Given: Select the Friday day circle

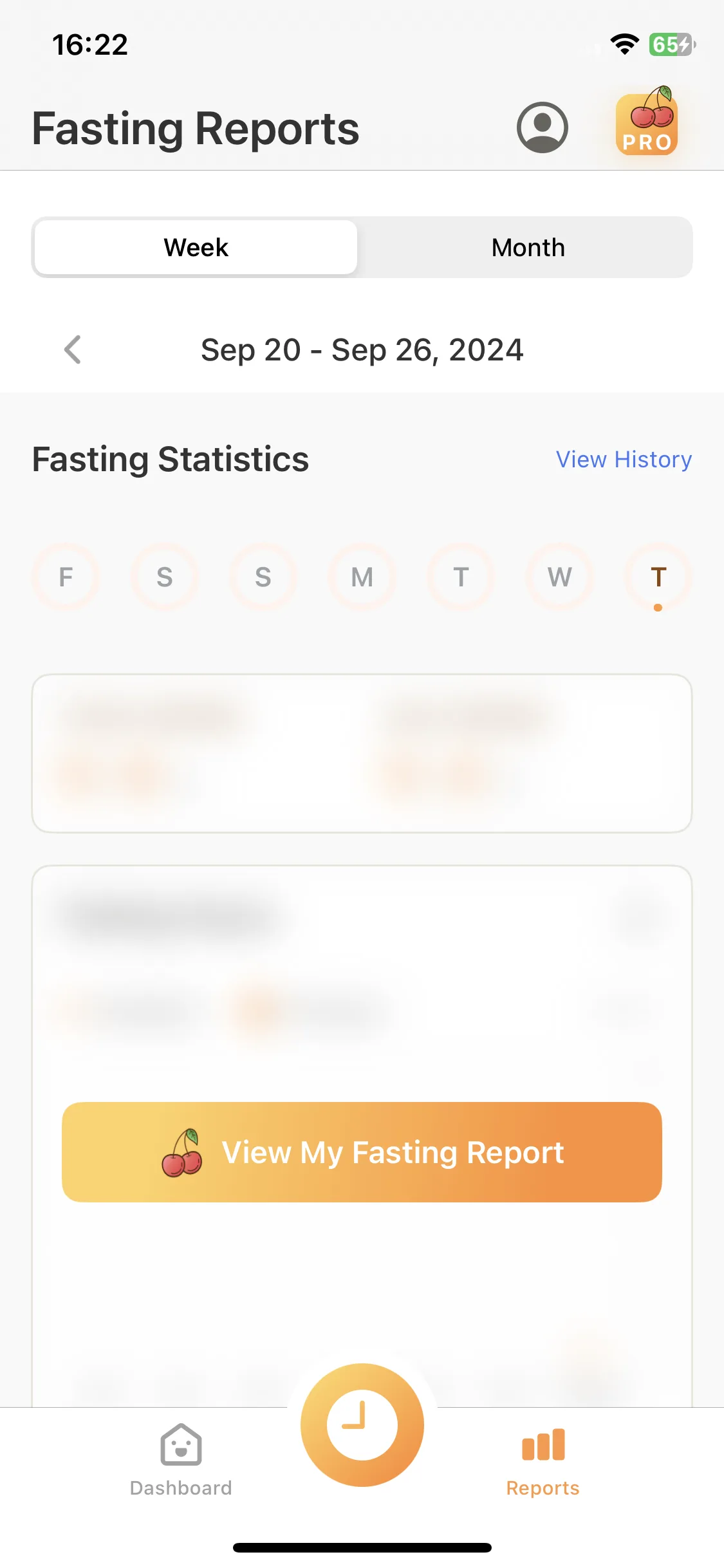Looking at the screenshot, I should 66,577.
